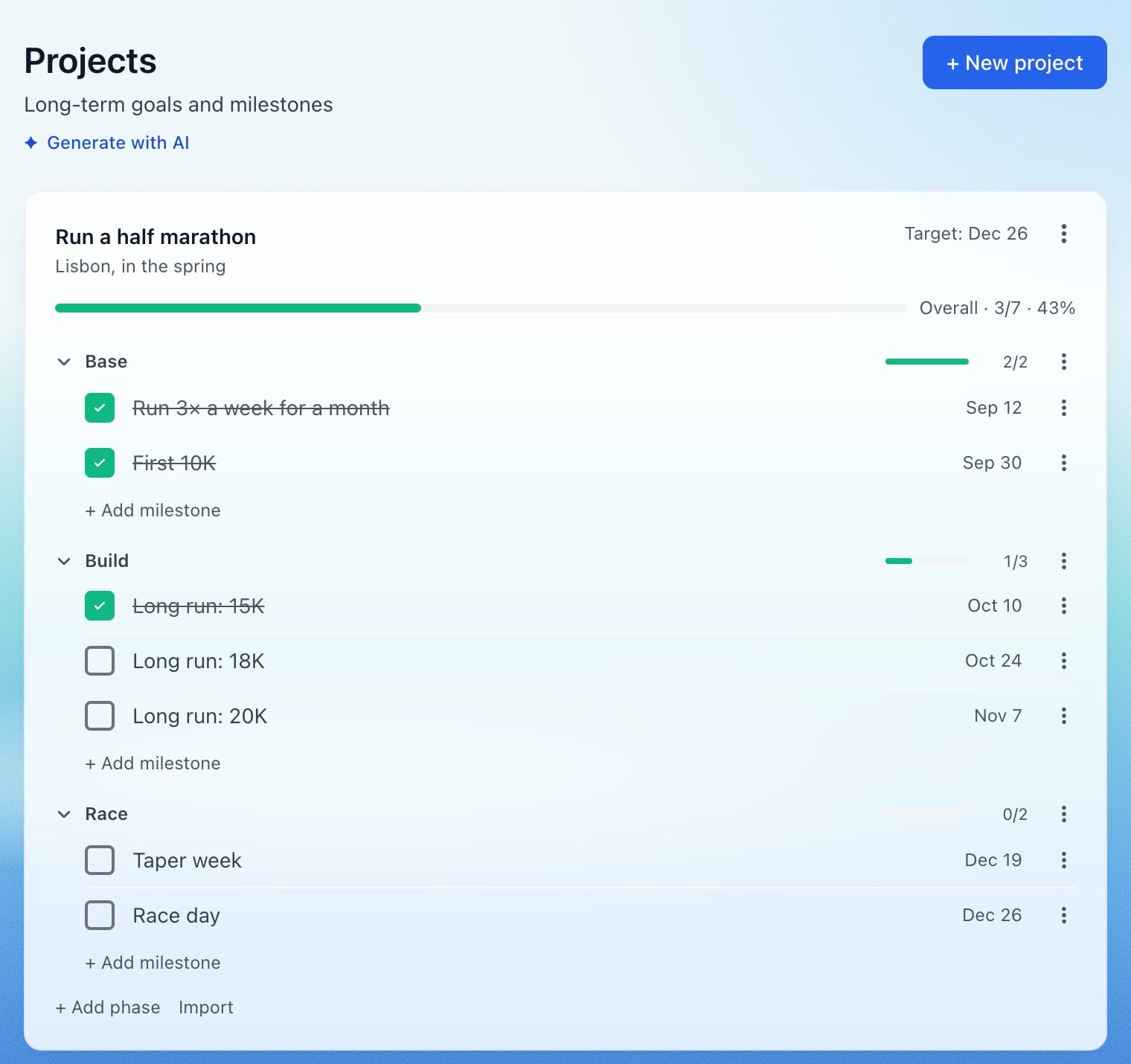Uncheck Run 3× a week for a month
This screenshot has height=1064, width=1131.
click(x=100, y=408)
